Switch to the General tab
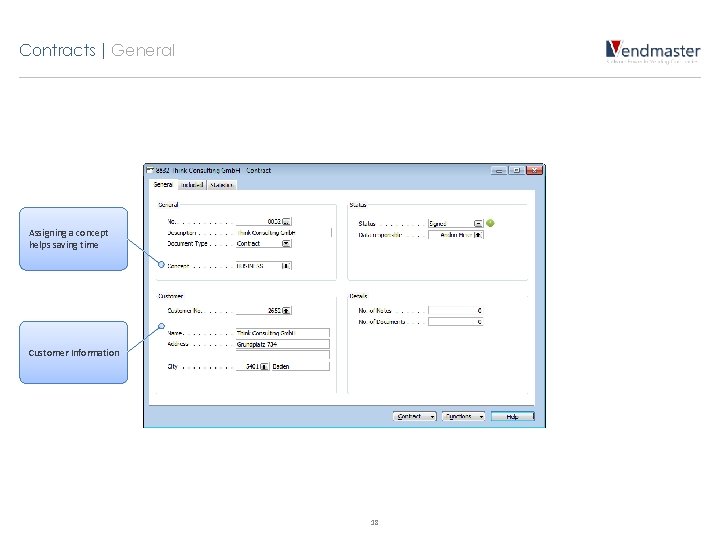This screenshot has width=720, height=540. (x=163, y=185)
